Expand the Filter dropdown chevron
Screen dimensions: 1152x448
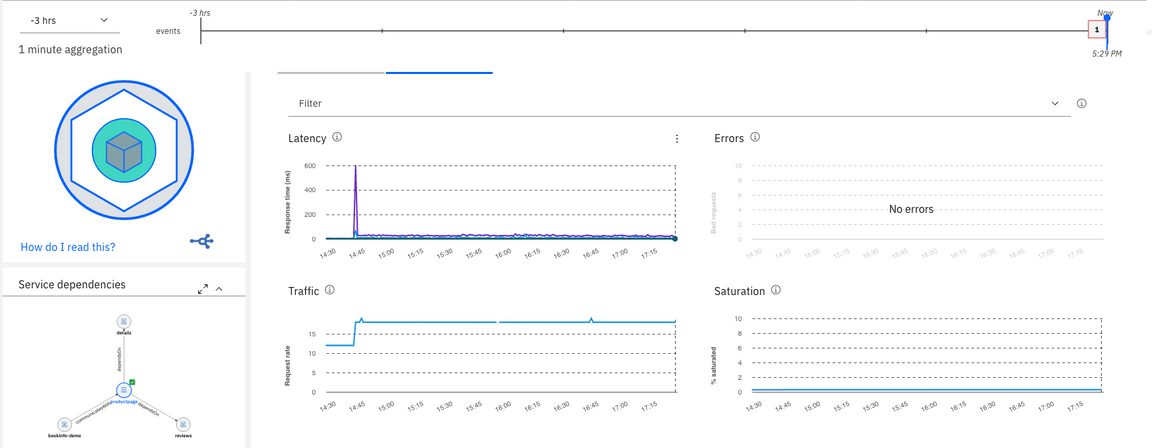[1055, 103]
